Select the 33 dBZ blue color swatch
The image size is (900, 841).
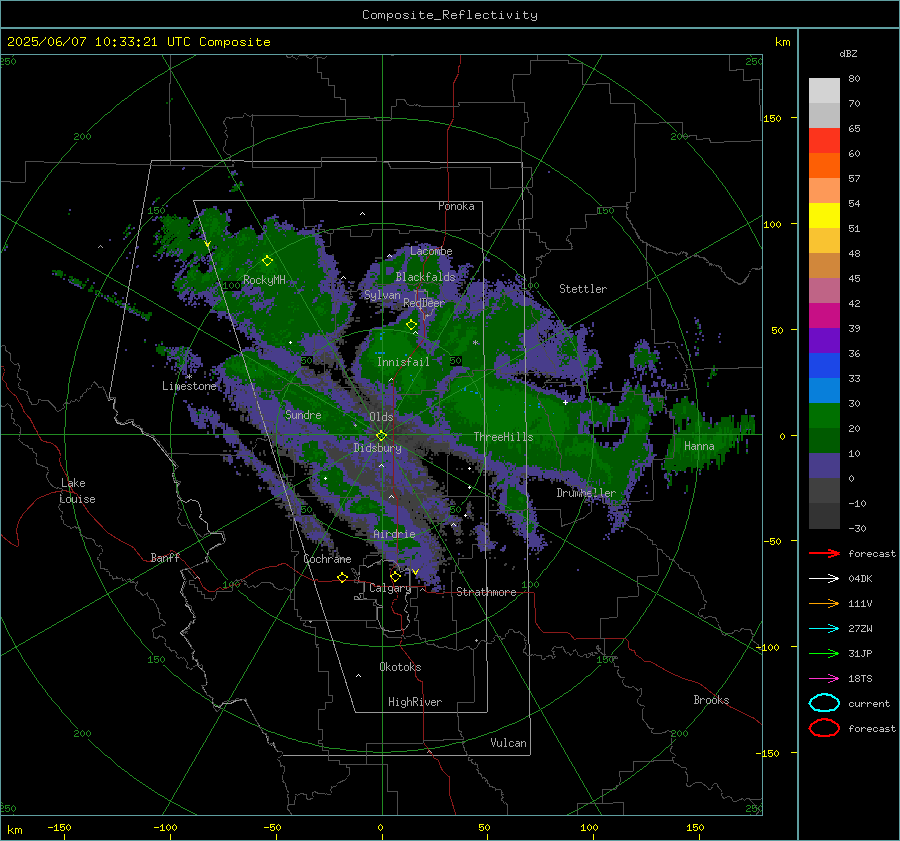point(824,390)
